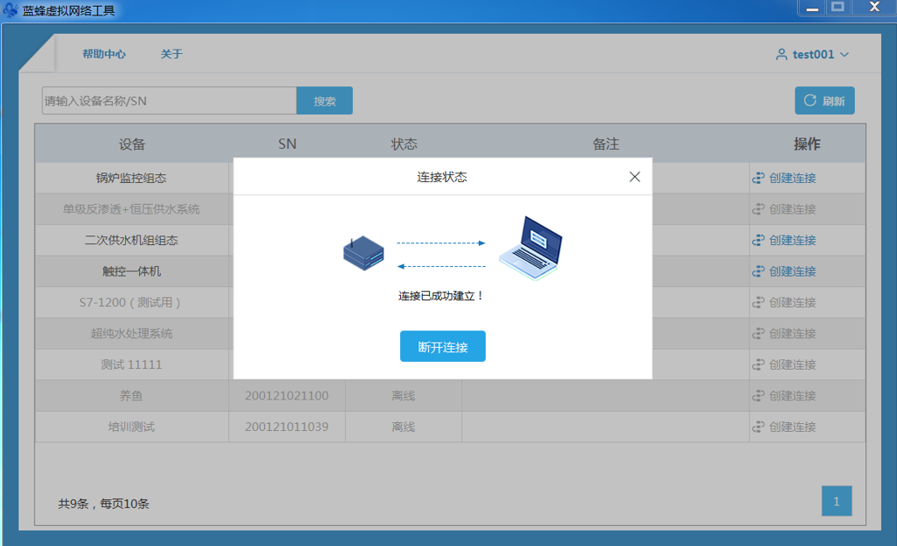Click 创建连接 in the 测试 11111 row
897x546 pixels.
click(x=784, y=365)
